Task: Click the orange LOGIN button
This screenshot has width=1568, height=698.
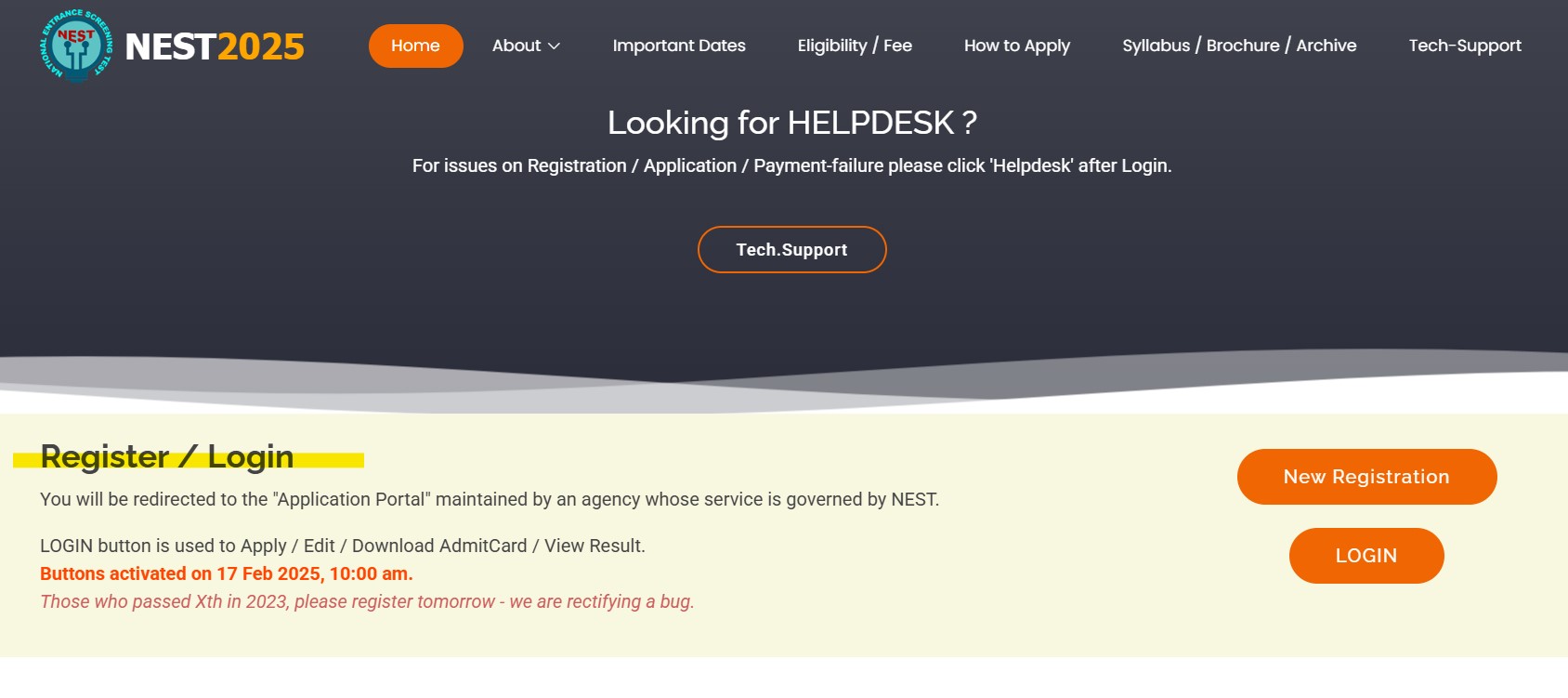Action: point(1366,556)
